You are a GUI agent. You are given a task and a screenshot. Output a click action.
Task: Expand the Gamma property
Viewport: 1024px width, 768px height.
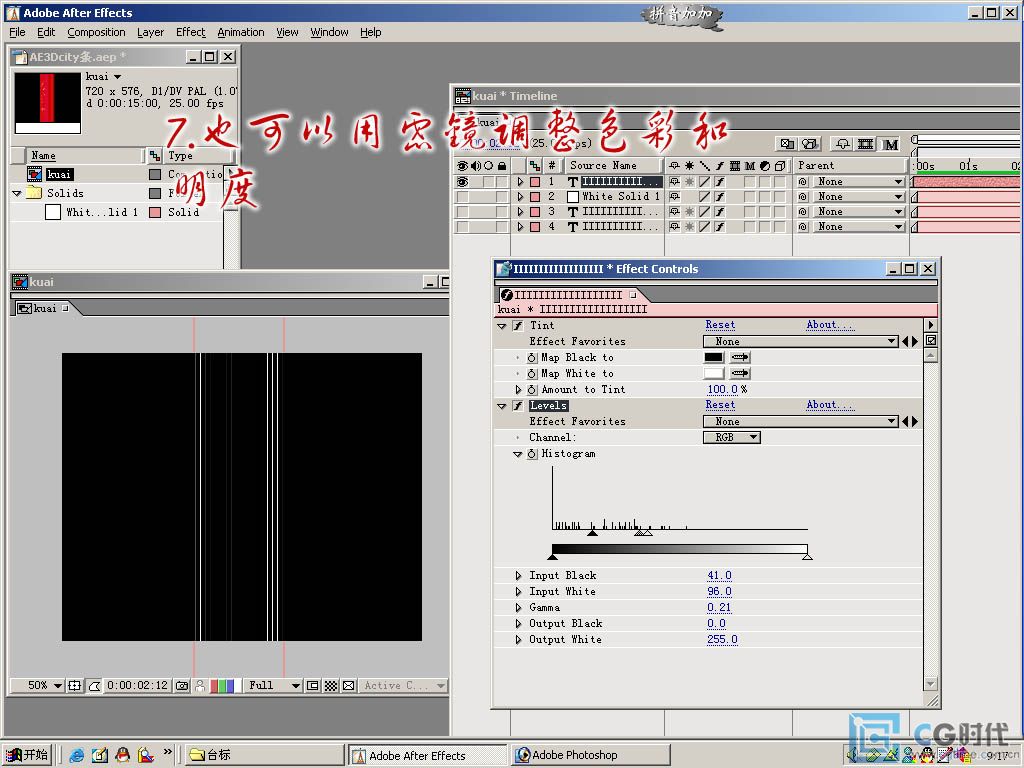point(519,608)
